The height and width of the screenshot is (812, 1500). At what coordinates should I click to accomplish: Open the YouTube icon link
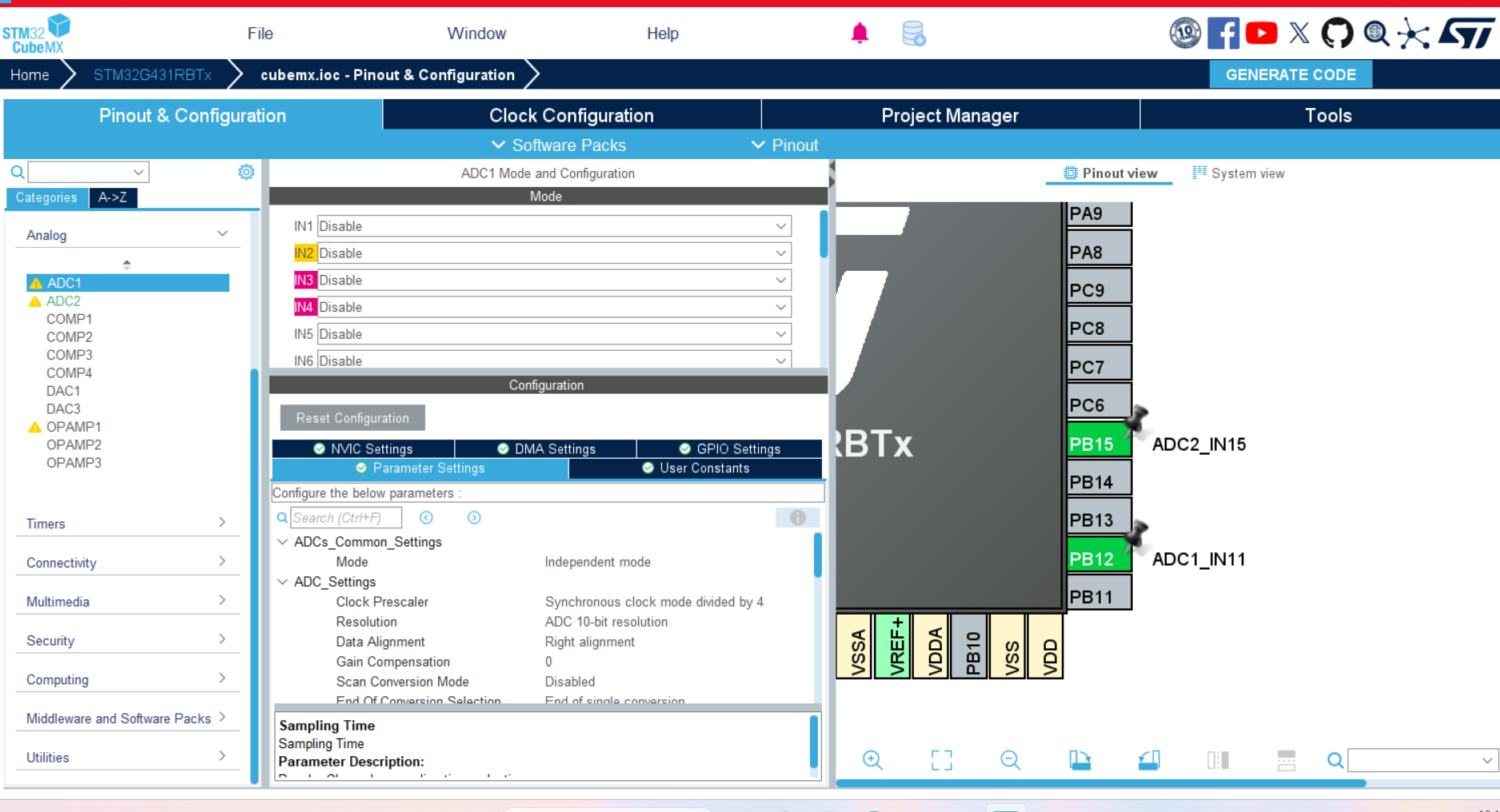1262,33
